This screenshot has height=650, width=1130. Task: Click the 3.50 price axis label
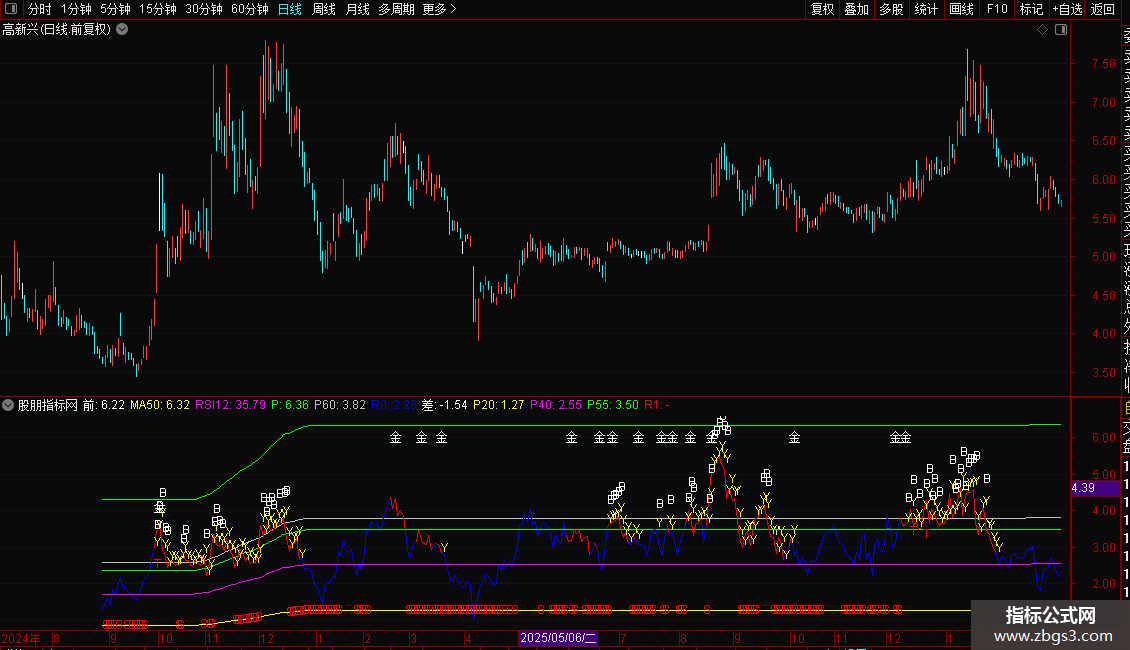(1103, 373)
